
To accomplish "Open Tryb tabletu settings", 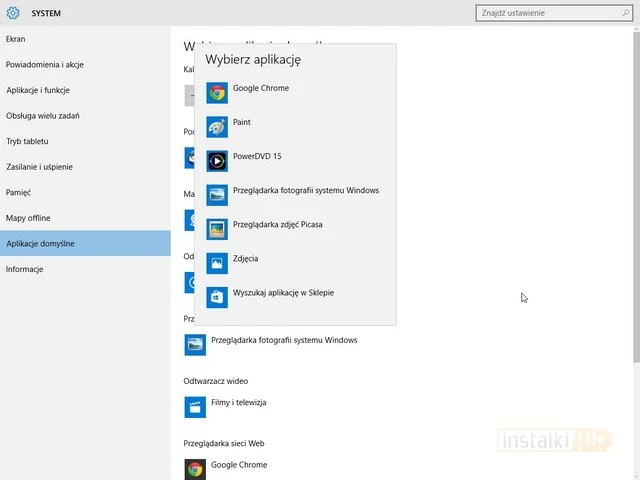I will [x=27, y=141].
